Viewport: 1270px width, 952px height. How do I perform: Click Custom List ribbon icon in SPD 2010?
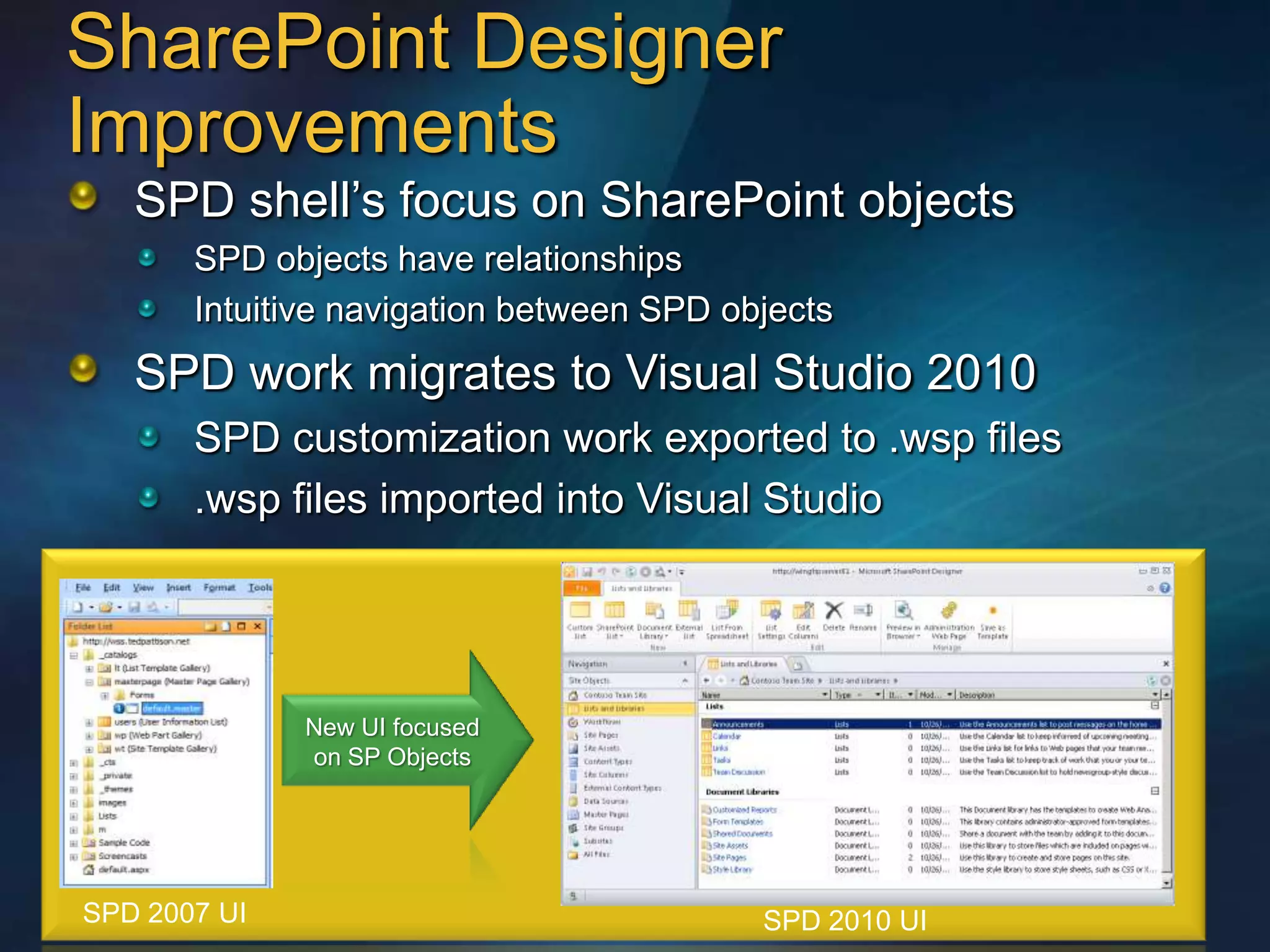[580, 610]
